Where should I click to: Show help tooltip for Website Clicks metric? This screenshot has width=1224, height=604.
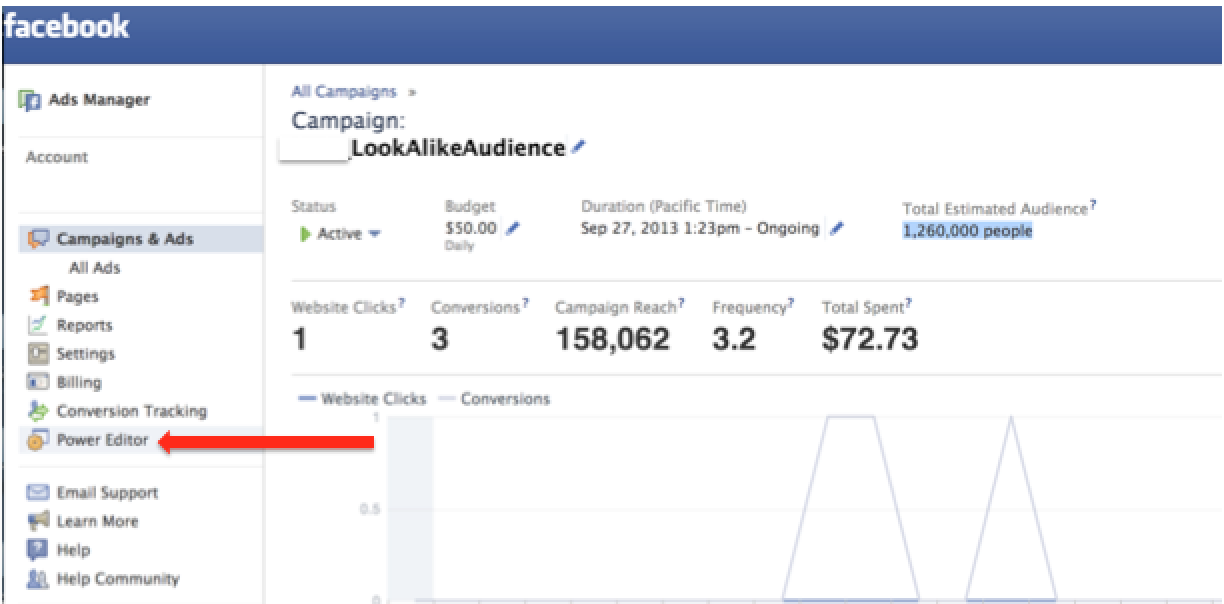pyautogui.click(x=403, y=302)
